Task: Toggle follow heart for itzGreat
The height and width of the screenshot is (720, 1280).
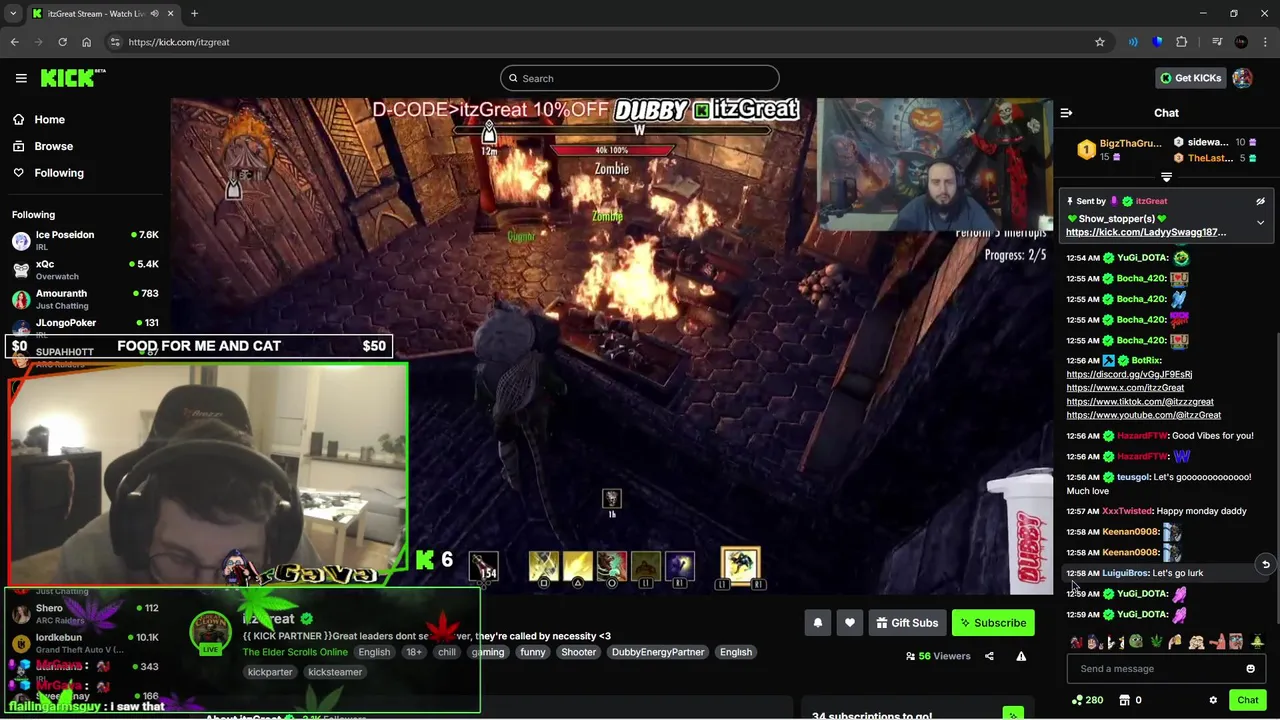Action: click(850, 623)
